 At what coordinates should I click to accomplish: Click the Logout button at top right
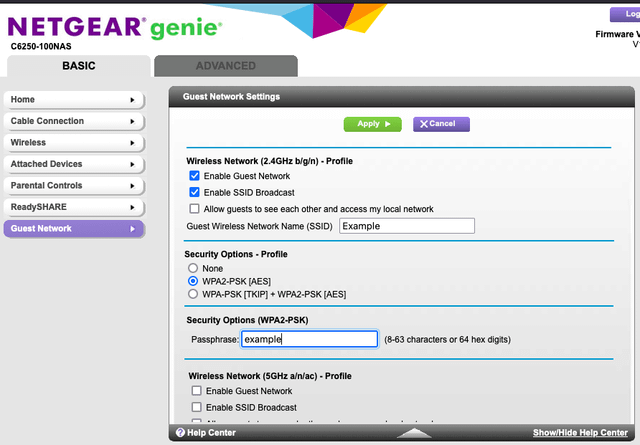tap(625, 14)
